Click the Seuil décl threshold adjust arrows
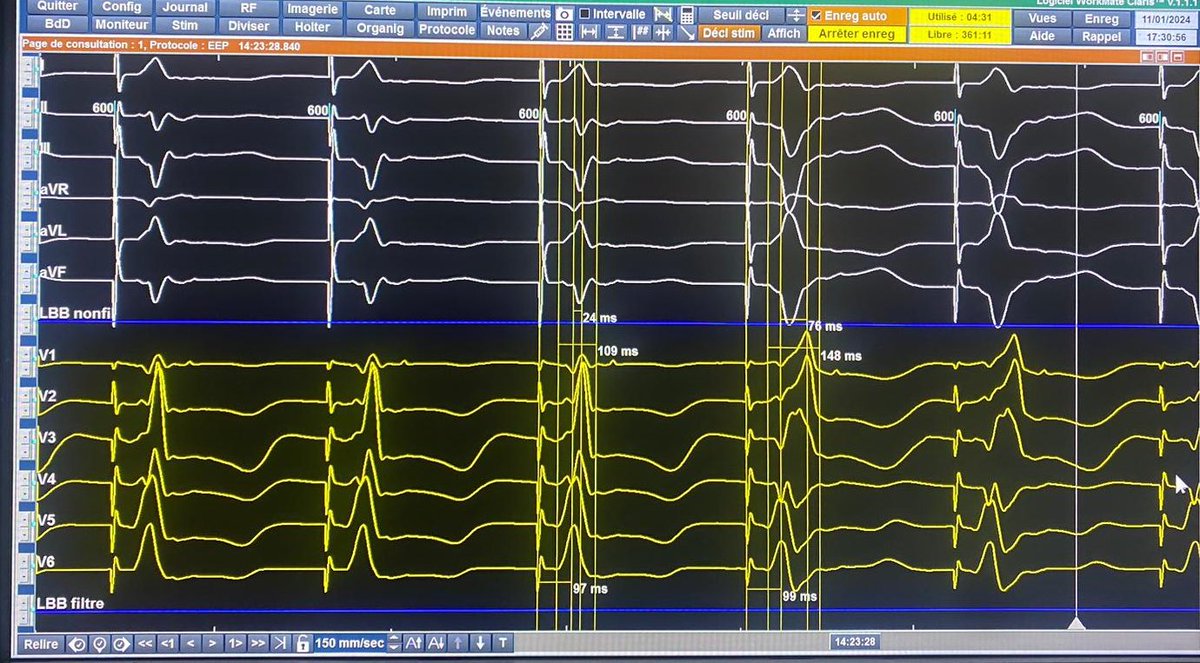 [795, 15]
